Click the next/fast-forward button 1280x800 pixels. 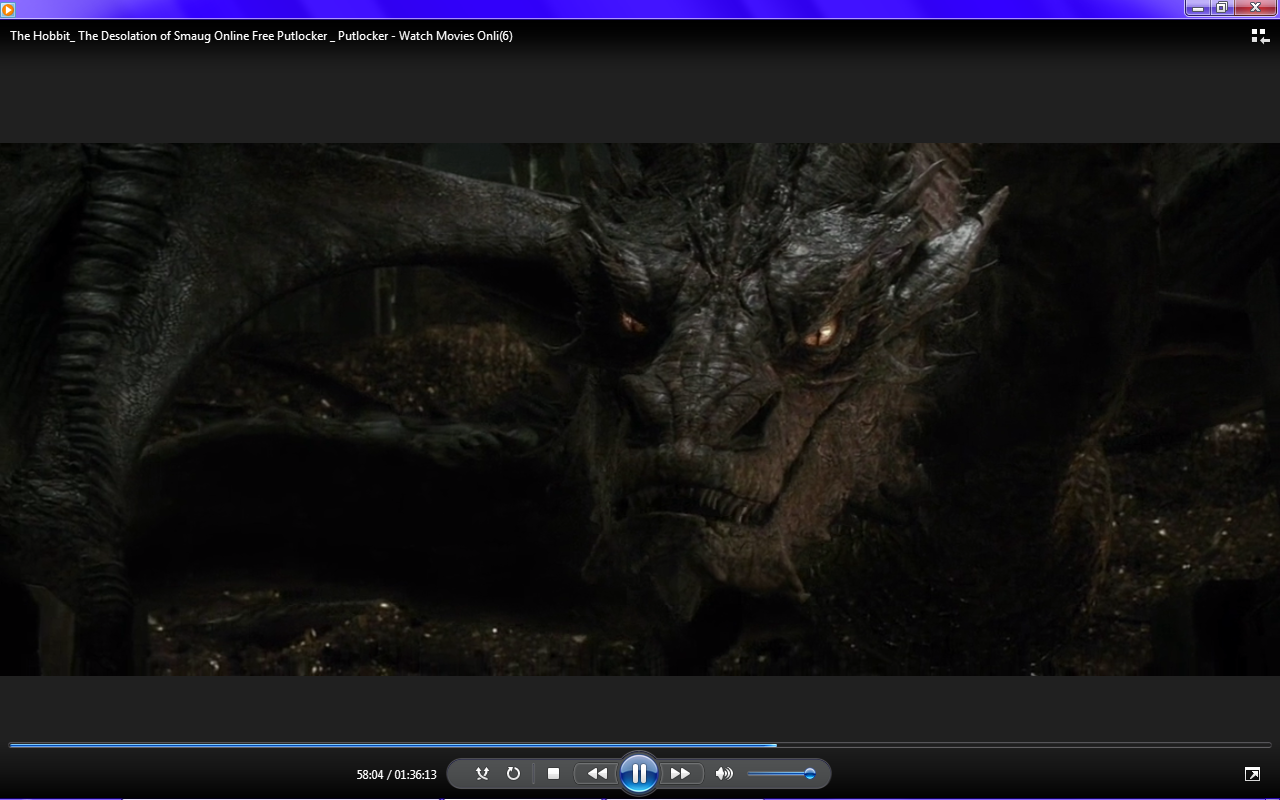point(681,774)
